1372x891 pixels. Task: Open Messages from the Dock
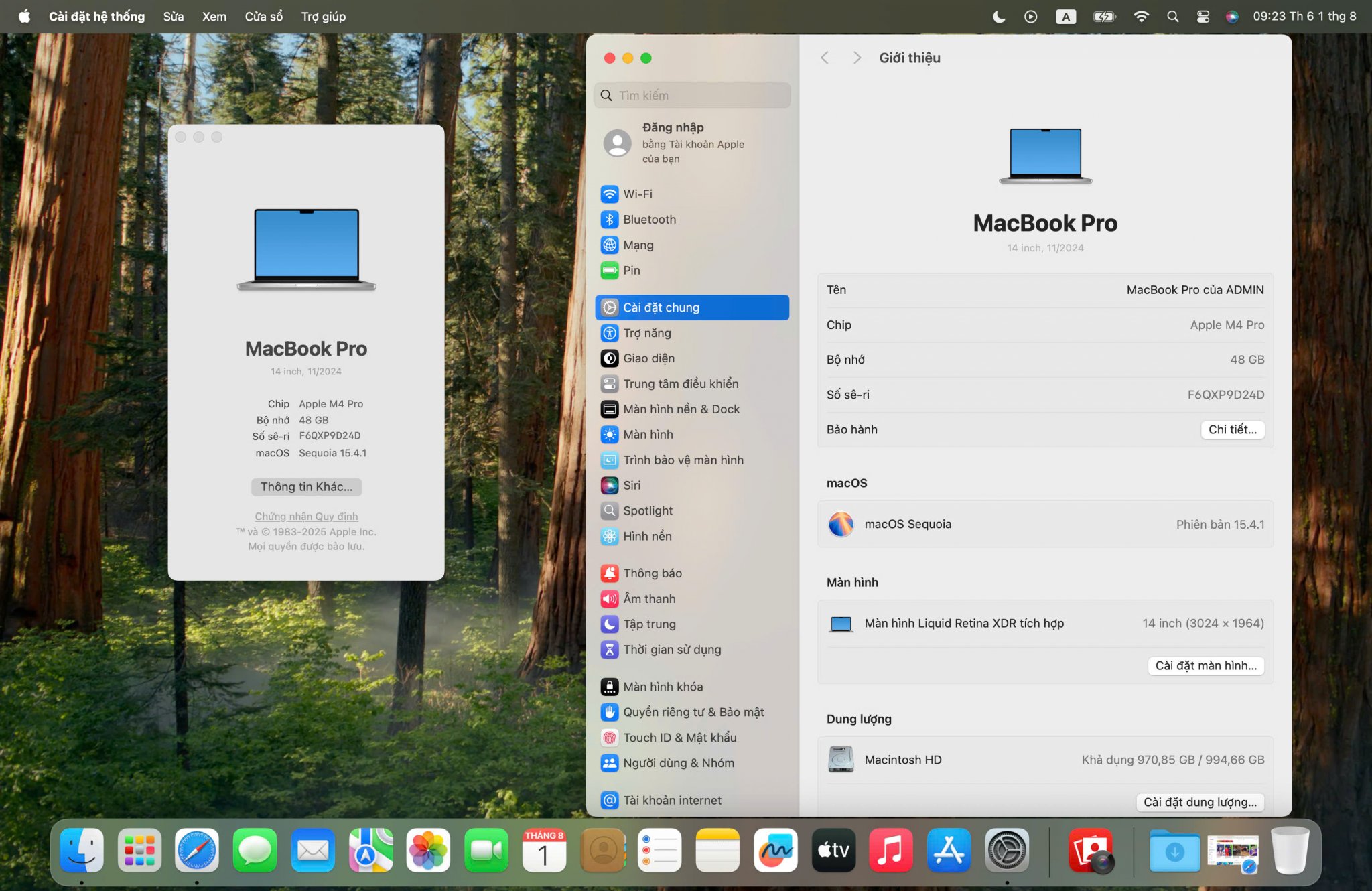[x=255, y=850]
